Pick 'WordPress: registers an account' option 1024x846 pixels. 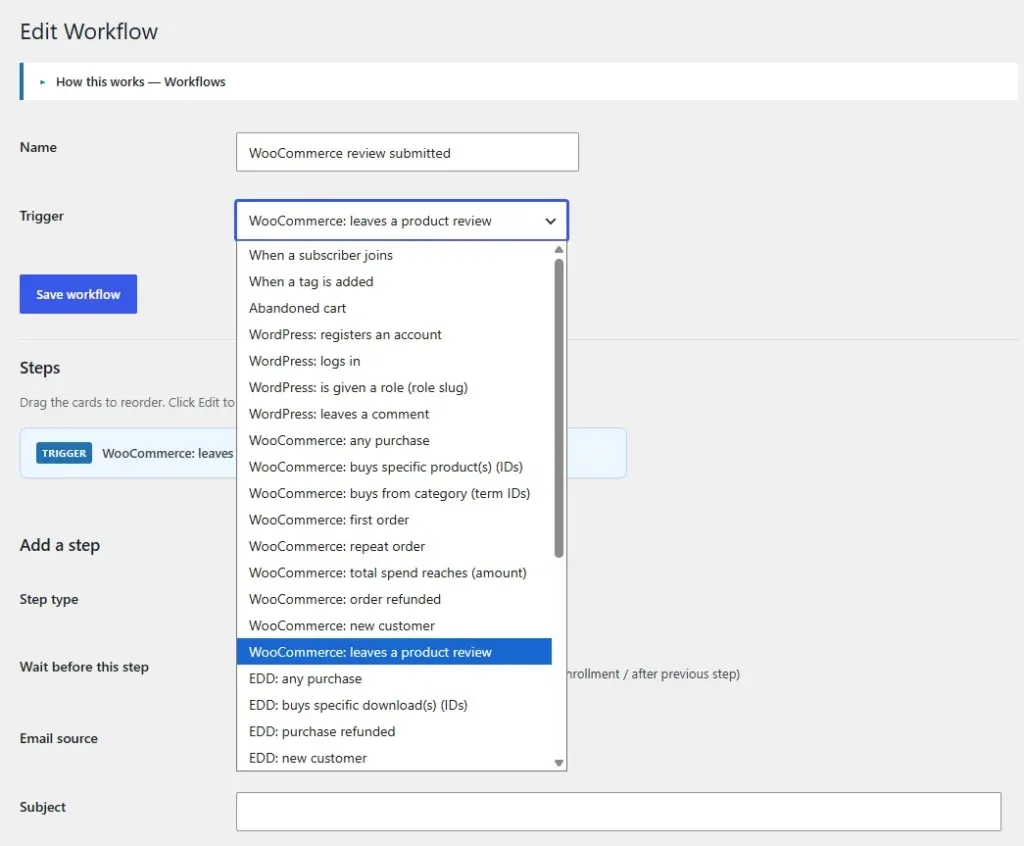tap(394, 334)
